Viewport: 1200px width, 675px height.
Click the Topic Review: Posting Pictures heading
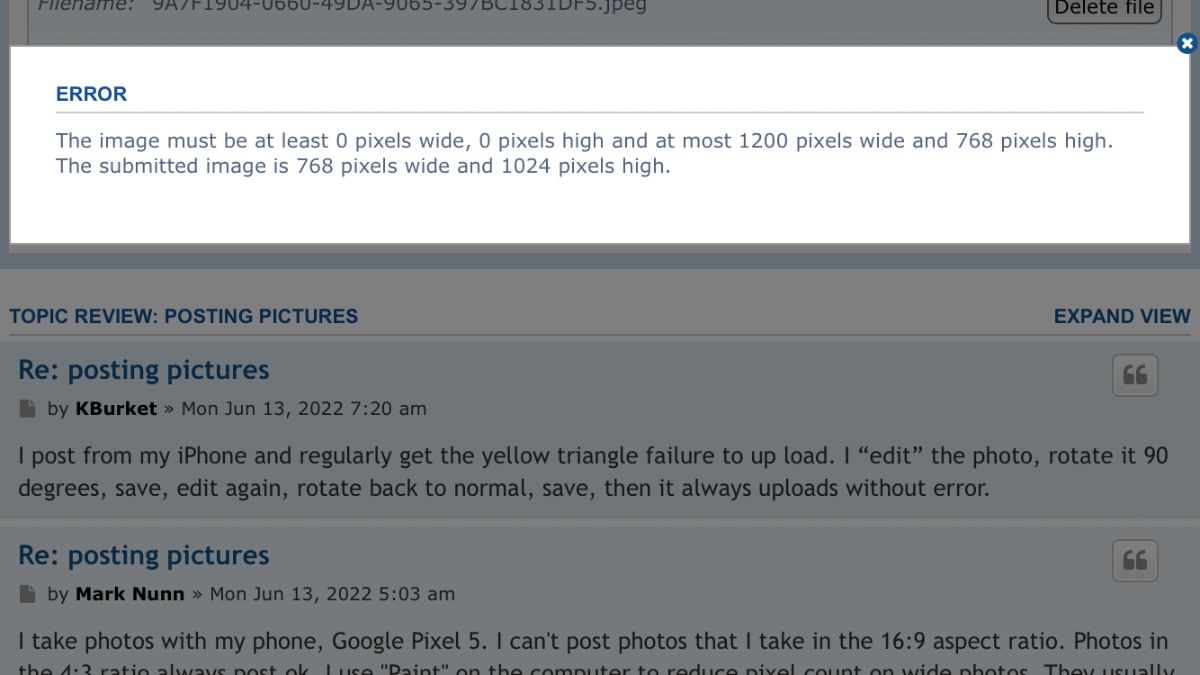pos(184,316)
